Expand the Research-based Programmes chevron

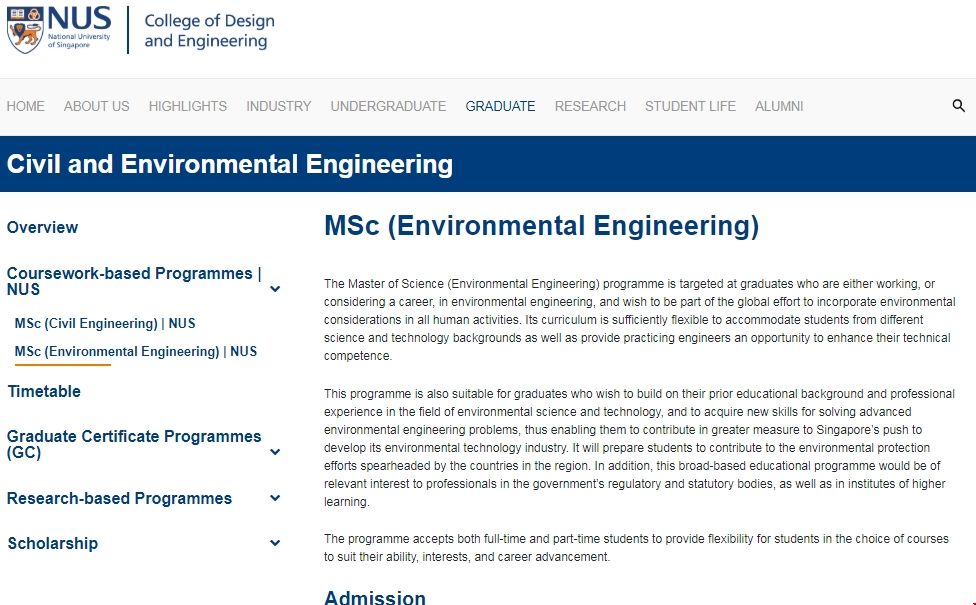pos(274,498)
